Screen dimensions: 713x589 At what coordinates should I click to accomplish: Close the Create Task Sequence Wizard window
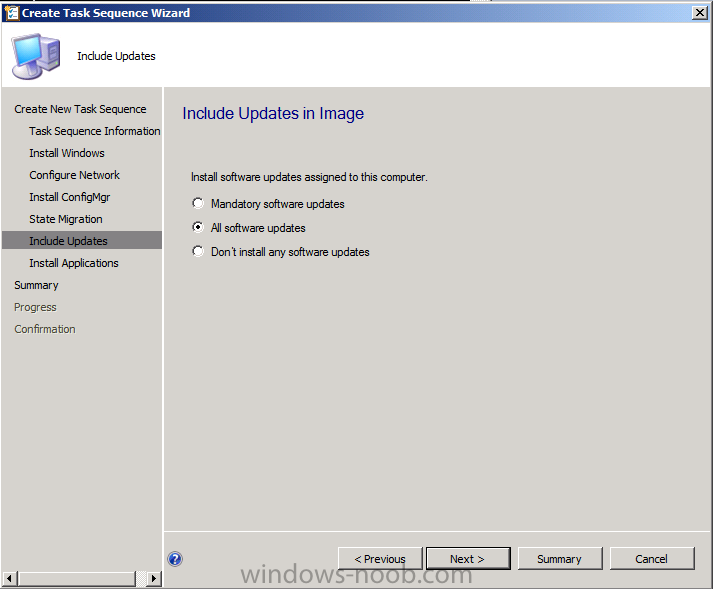pos(699,13)
